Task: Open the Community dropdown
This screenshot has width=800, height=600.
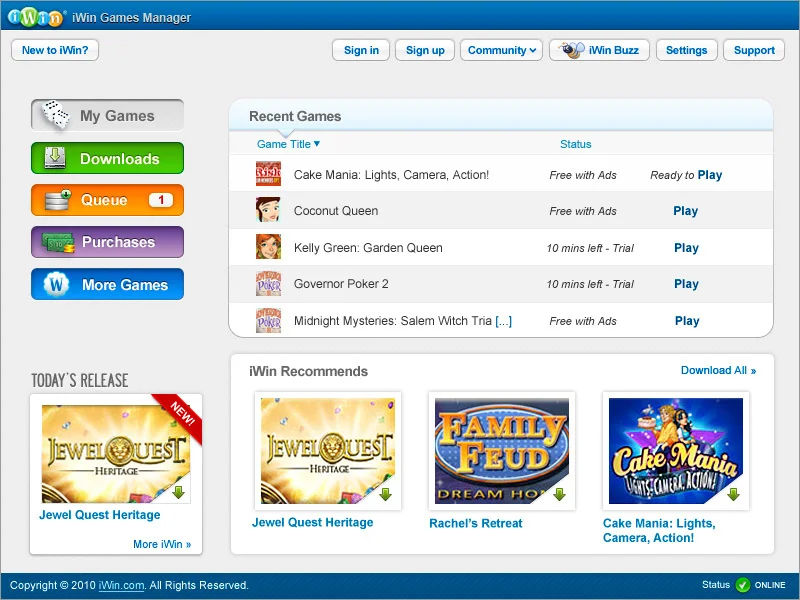Action: coord(502,50)
